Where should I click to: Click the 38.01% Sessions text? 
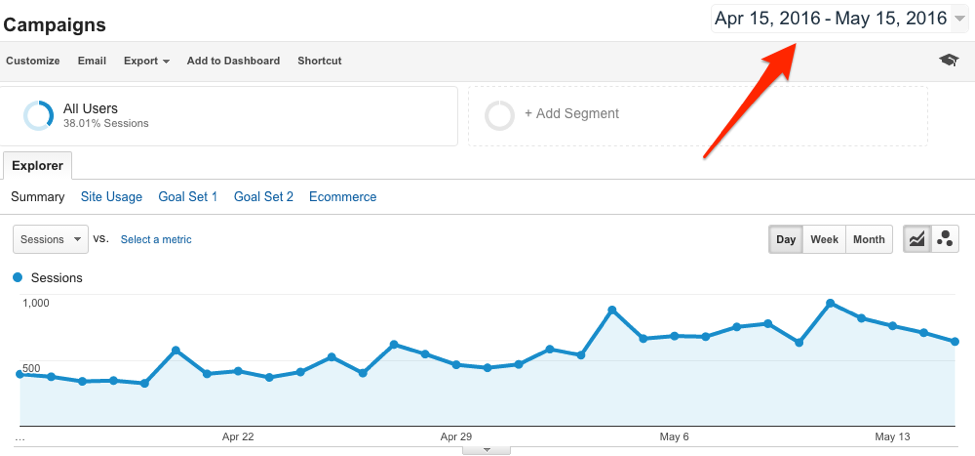tap(106, 123)
